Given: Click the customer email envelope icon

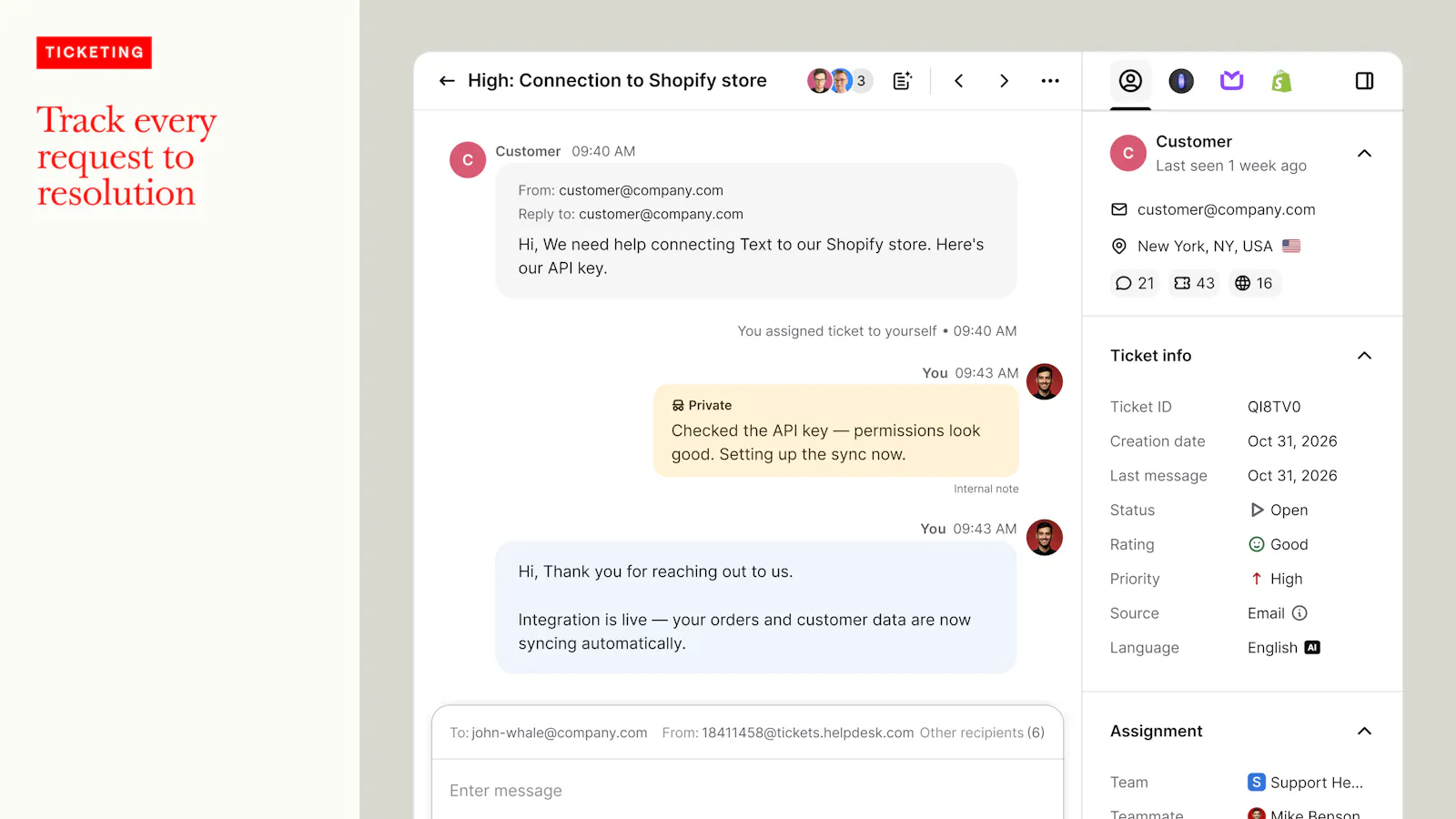Looking at the screenshot, I should pos(1119,209).
